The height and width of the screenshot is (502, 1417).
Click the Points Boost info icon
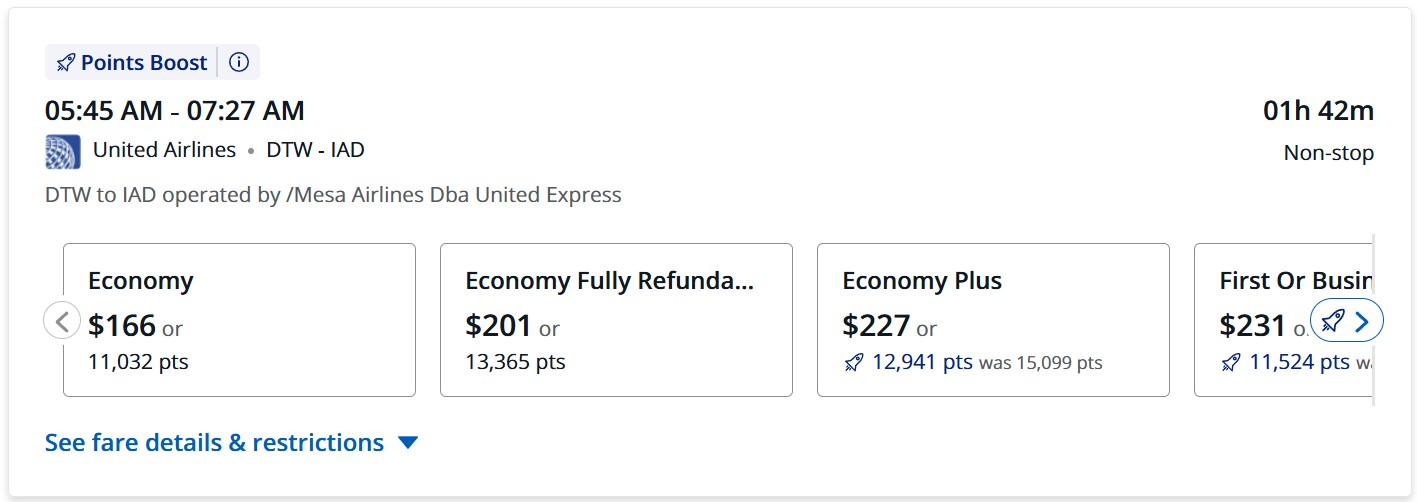tap(239, 62)
